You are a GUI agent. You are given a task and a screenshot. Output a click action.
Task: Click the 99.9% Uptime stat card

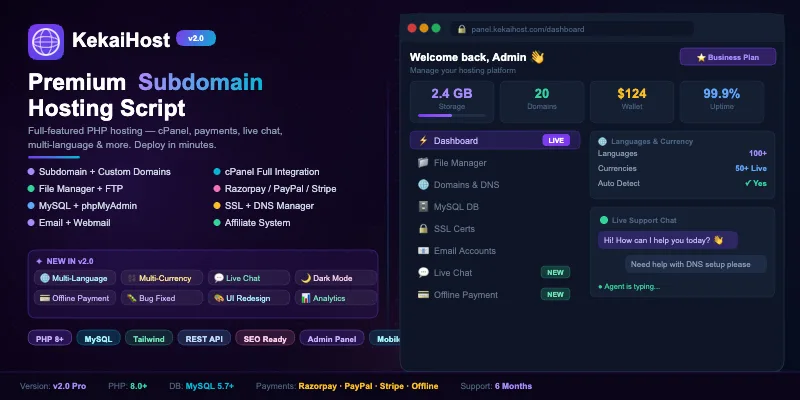[722, 102]
